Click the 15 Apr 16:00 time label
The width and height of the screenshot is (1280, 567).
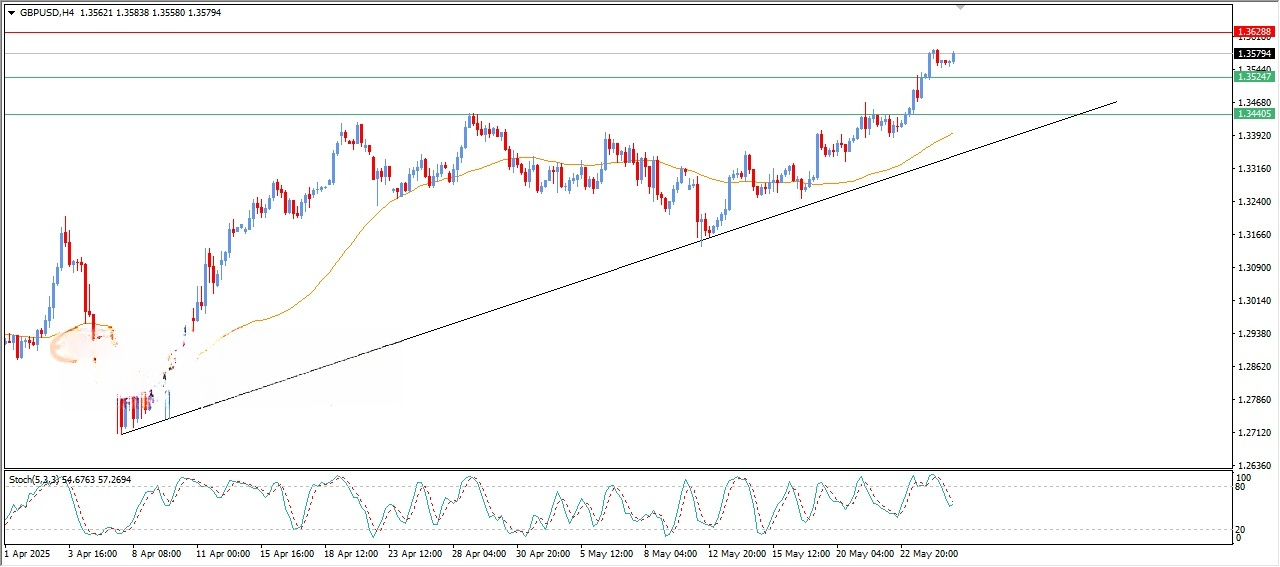pos(287,553)
